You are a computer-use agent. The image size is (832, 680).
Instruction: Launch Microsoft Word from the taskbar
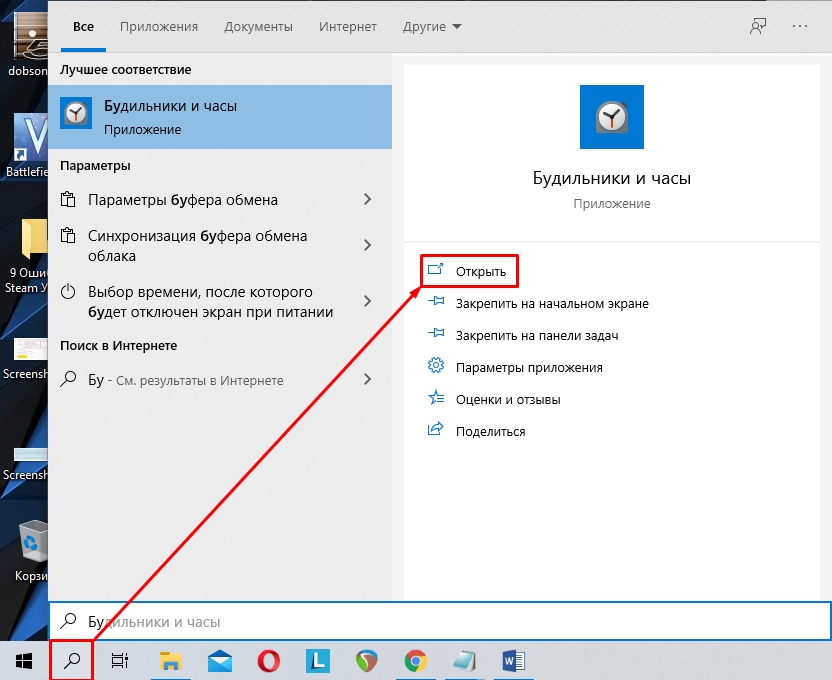coord(514,660)
